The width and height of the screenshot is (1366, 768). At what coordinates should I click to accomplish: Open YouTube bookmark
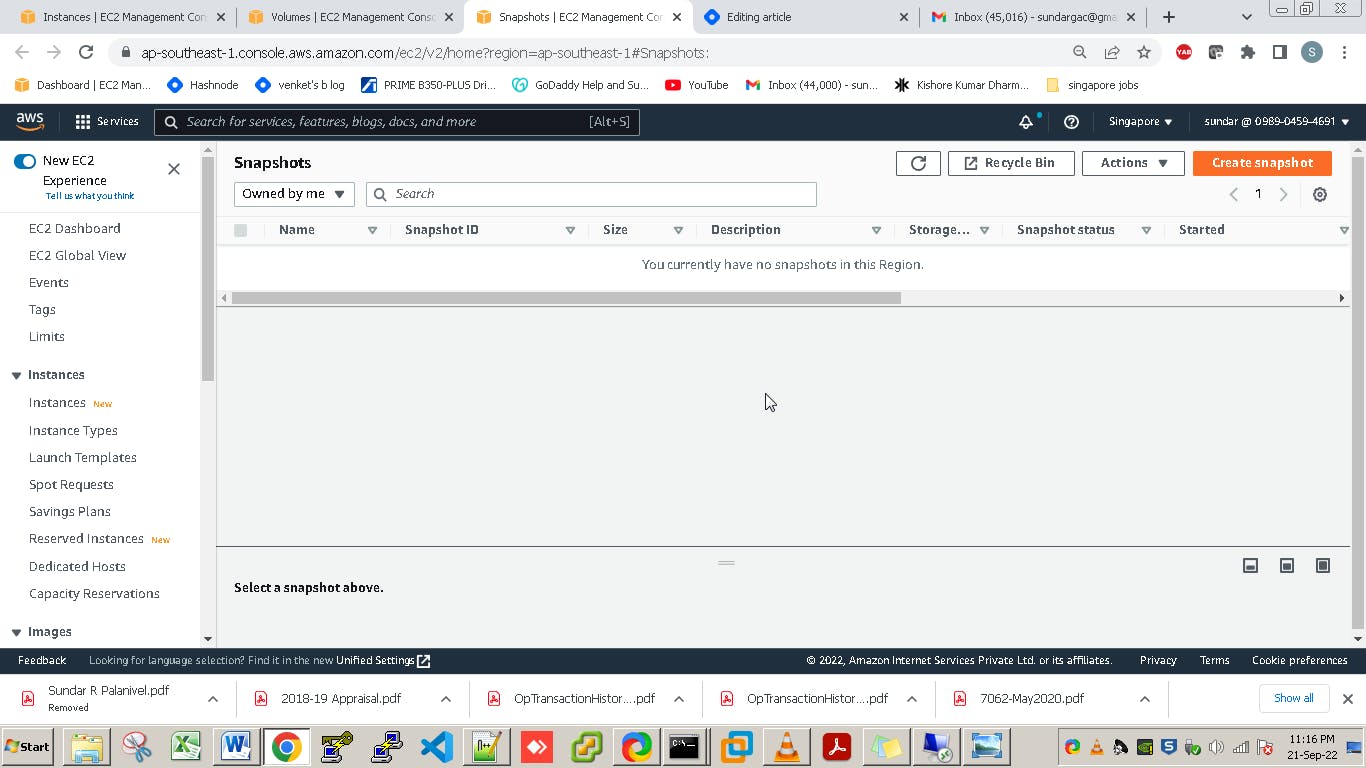(x=696, y=85)
